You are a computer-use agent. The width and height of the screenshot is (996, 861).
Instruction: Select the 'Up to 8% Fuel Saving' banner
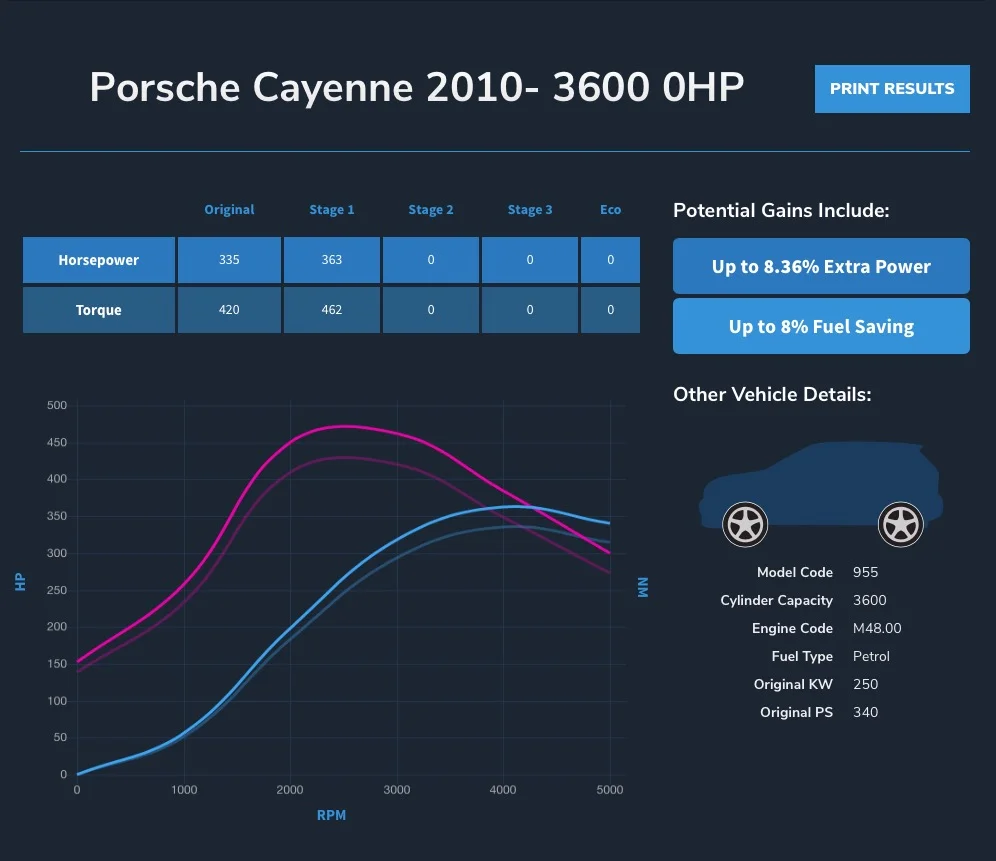pyautogui.click(x=821, y=326)
